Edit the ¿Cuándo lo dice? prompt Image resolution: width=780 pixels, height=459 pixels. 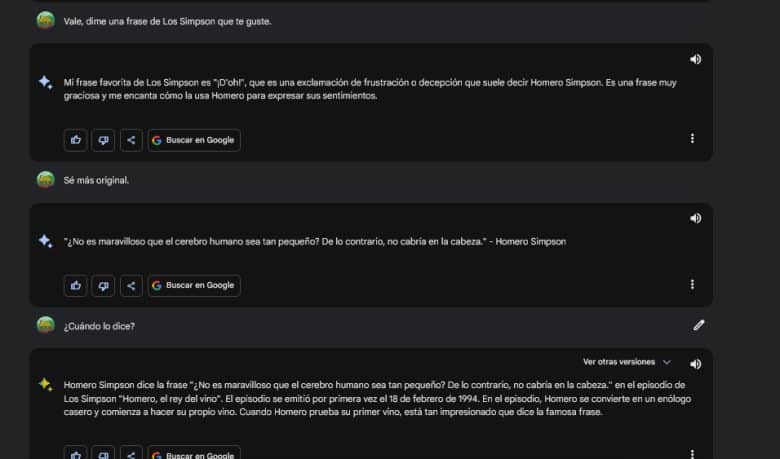[x=698, y=325]
